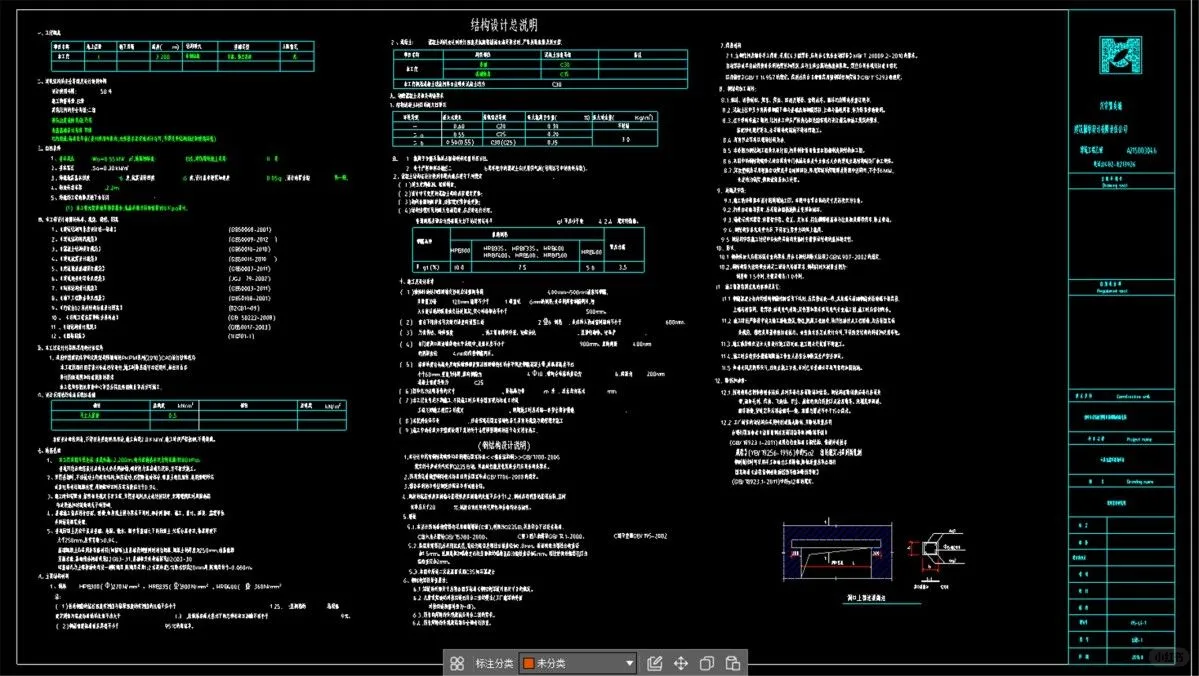Click the heading (钢结构设计说明)
1199x676 pixels.
(504, 445)
